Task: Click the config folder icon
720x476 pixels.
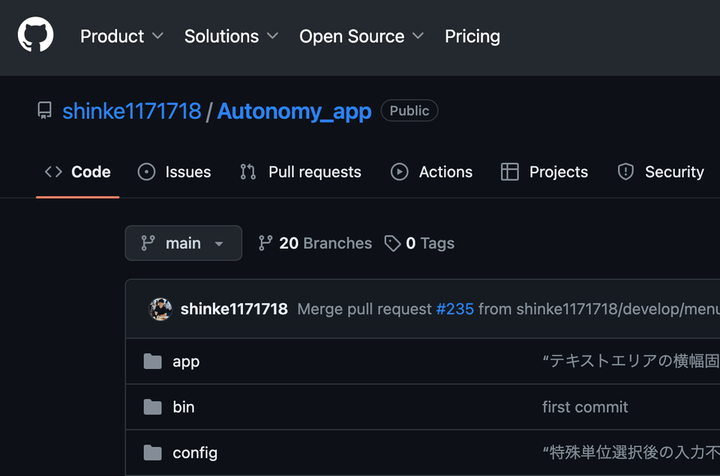Action: [x=152, y=453]
